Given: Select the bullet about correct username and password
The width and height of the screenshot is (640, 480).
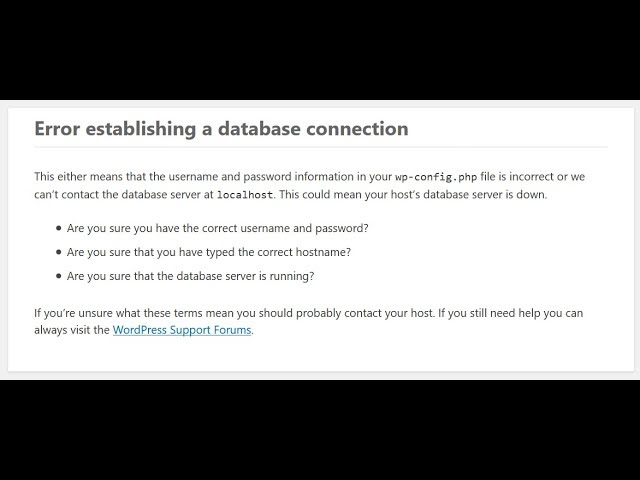Looking at the screenshot, I should (x=218, y=228).
